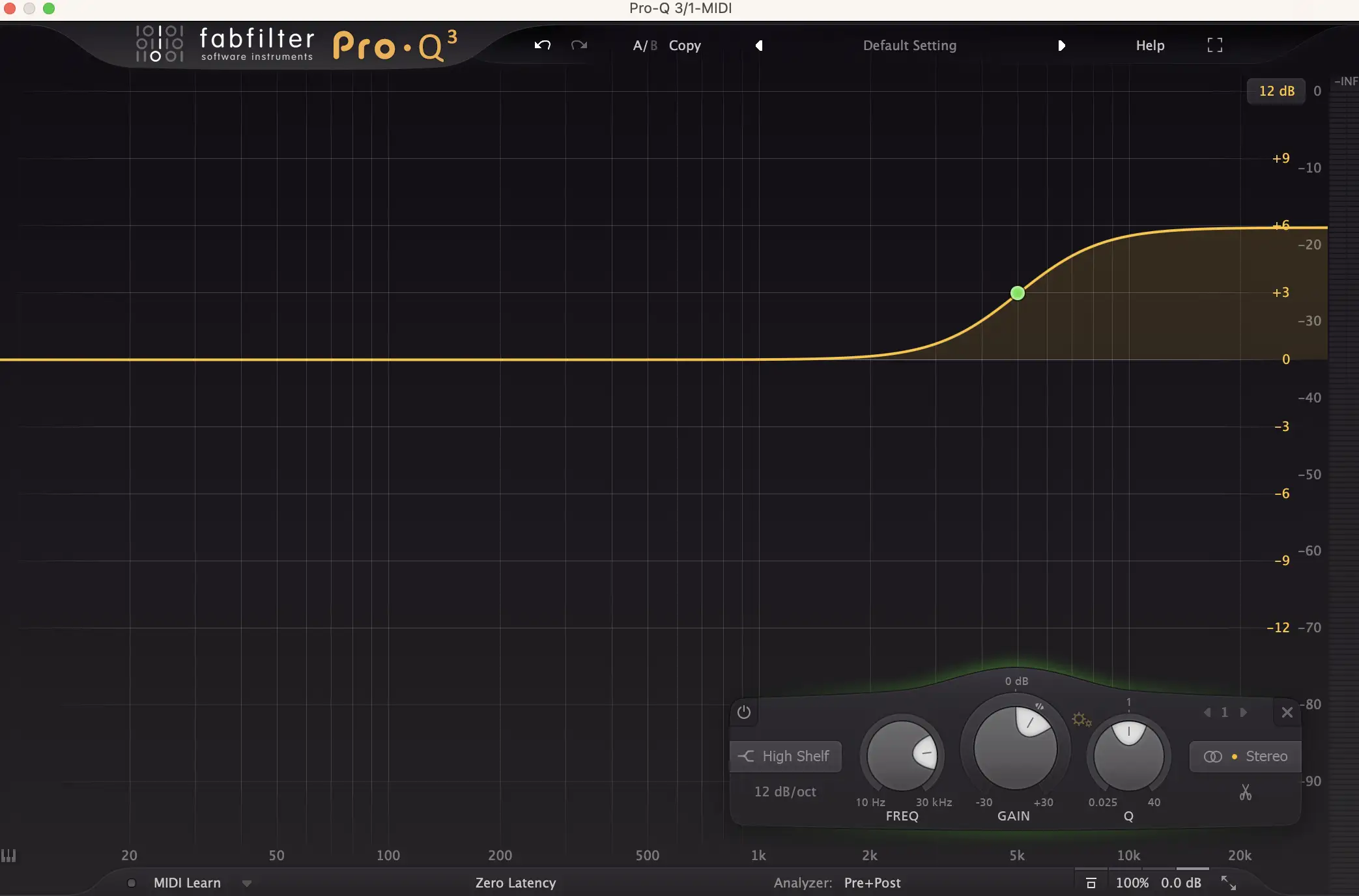The height and width of the screenshot is (896, 1359).
Task: Open the 12 dB/oct slope dropdown
Action: pyautogui.click(x=784, y=792)
